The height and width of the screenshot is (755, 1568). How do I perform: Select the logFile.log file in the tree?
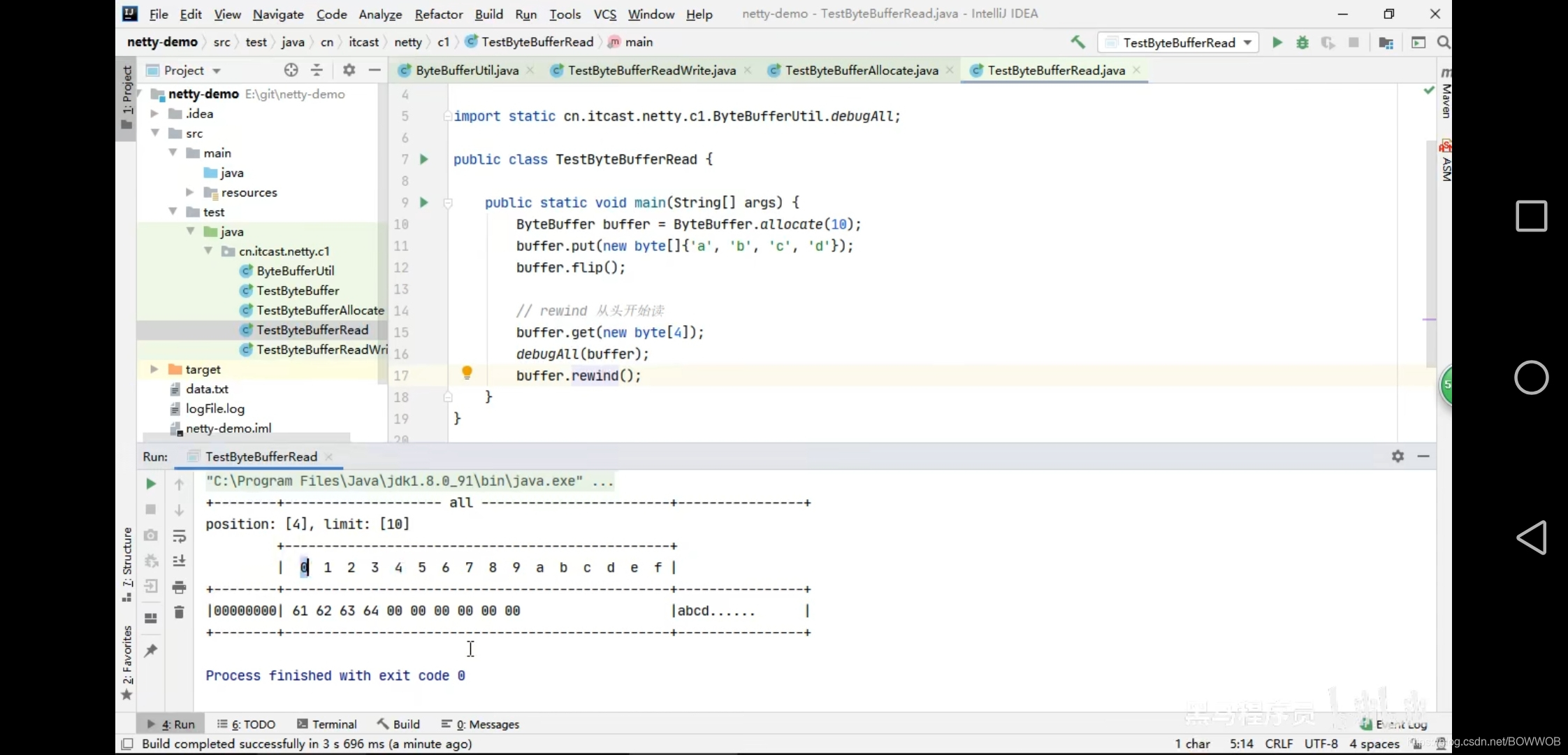pyautogui.click(x=215, y=409)
